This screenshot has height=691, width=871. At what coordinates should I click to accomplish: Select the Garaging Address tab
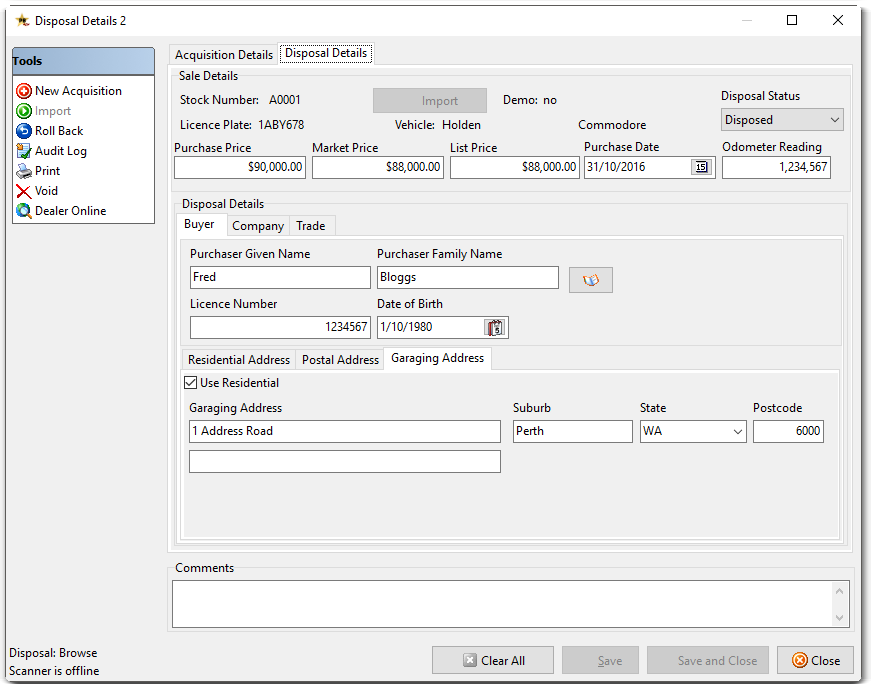coord(437,358)
